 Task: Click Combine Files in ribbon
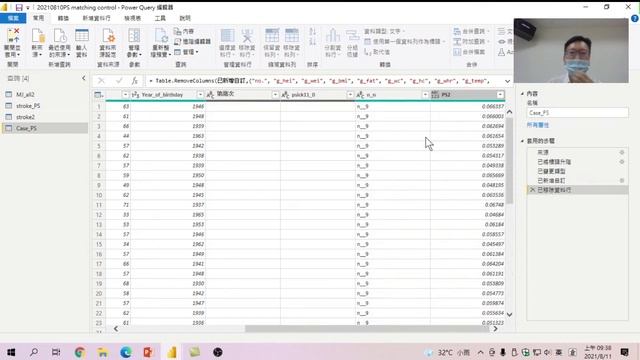pyautogui.click(x=469, y=52)
